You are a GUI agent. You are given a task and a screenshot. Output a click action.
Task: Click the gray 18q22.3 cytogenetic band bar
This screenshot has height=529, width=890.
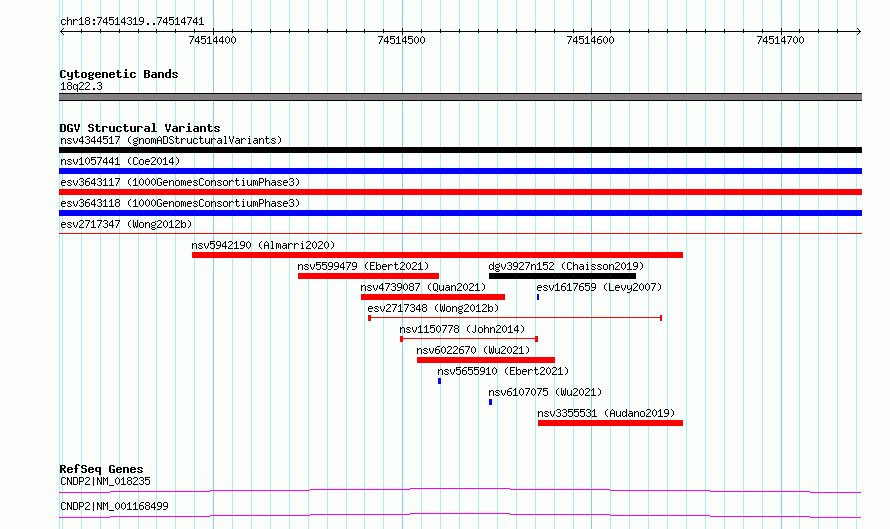pos(460,97)
